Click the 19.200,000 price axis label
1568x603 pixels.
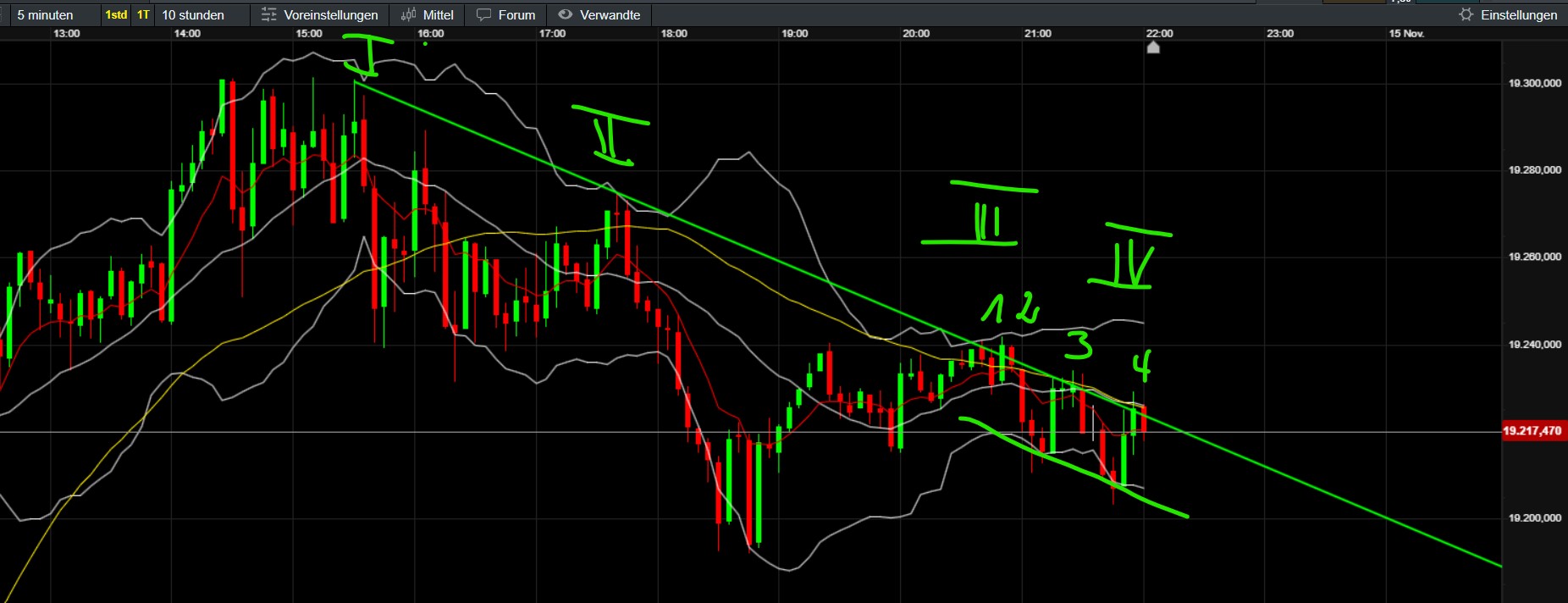pyautogui.click(x=1535, y=517)
